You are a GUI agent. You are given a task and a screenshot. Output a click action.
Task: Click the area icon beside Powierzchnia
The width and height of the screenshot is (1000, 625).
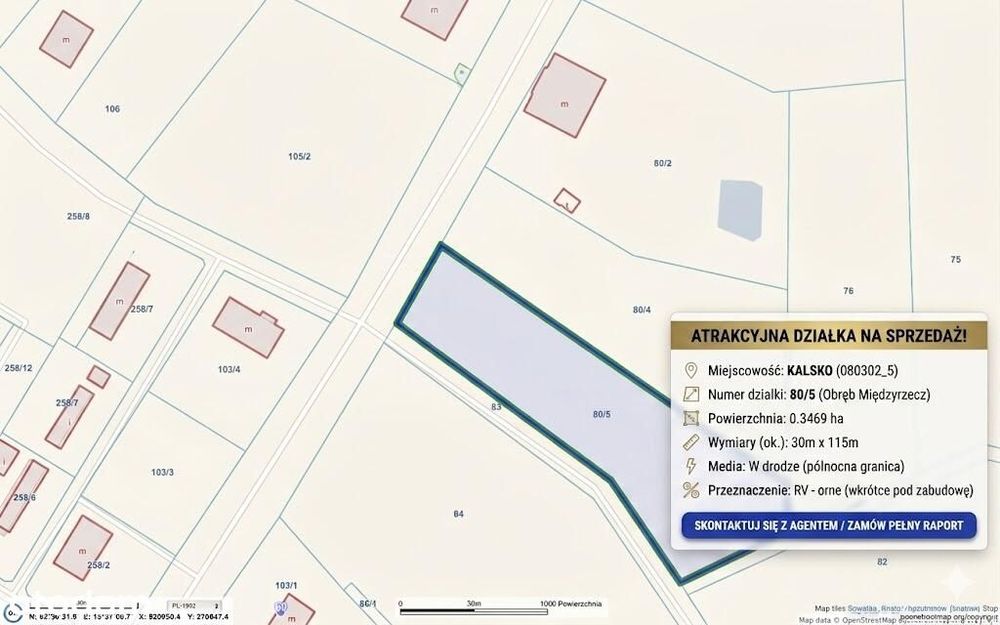[691, 418]
